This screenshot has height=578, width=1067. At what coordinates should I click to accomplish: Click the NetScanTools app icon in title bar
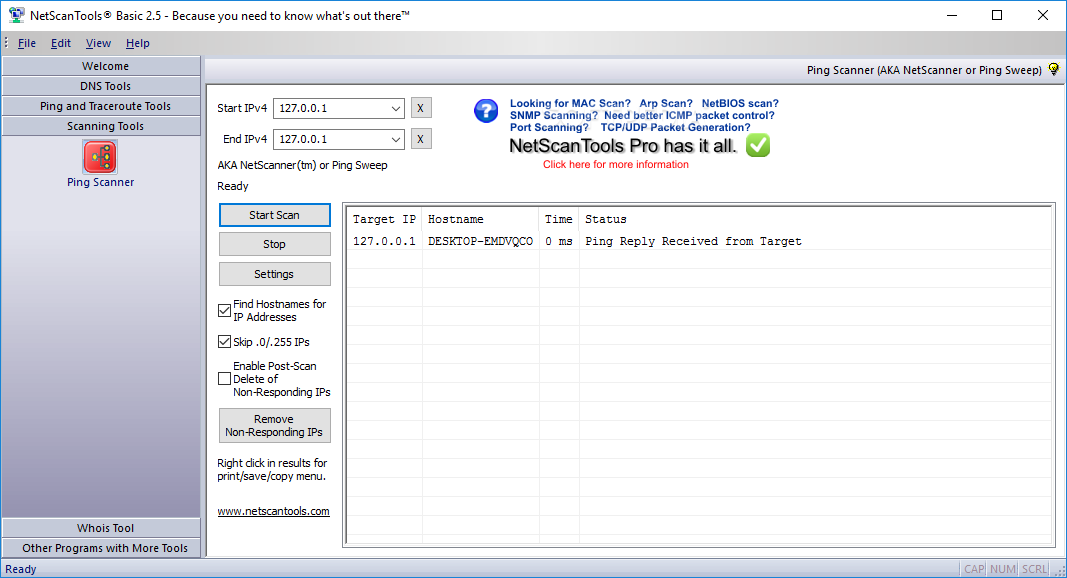point(16,15)
